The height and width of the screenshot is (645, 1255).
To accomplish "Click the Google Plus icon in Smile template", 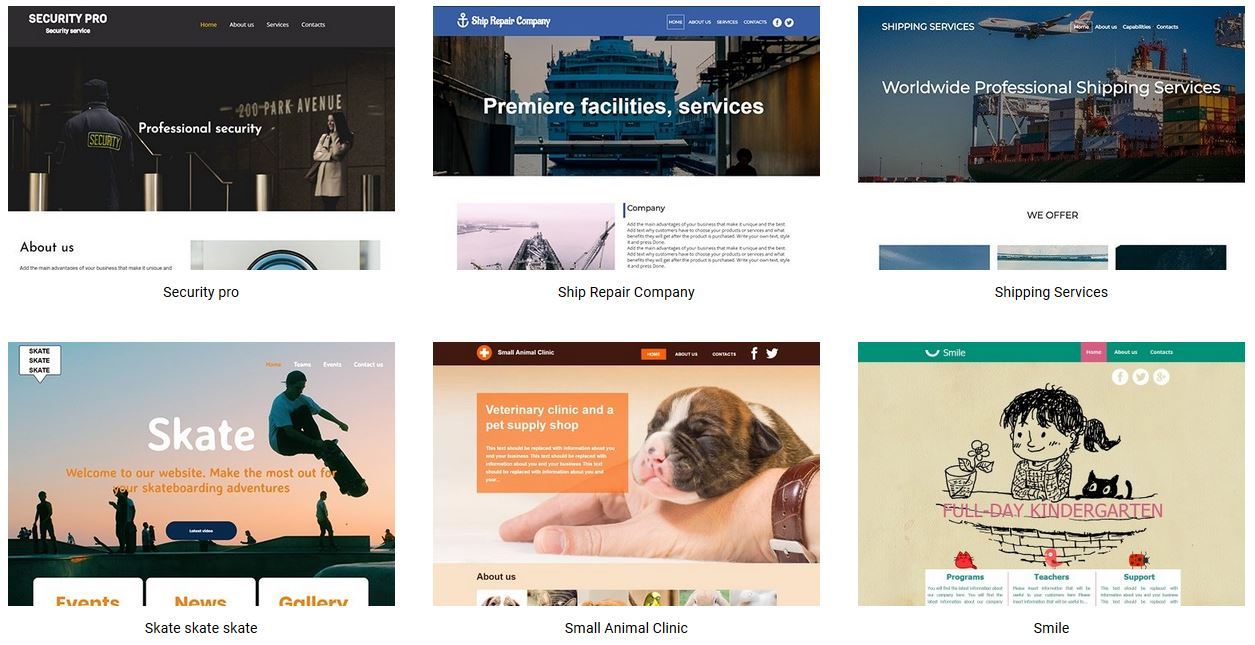I will pyautogui.click(x=1161, y=377).
